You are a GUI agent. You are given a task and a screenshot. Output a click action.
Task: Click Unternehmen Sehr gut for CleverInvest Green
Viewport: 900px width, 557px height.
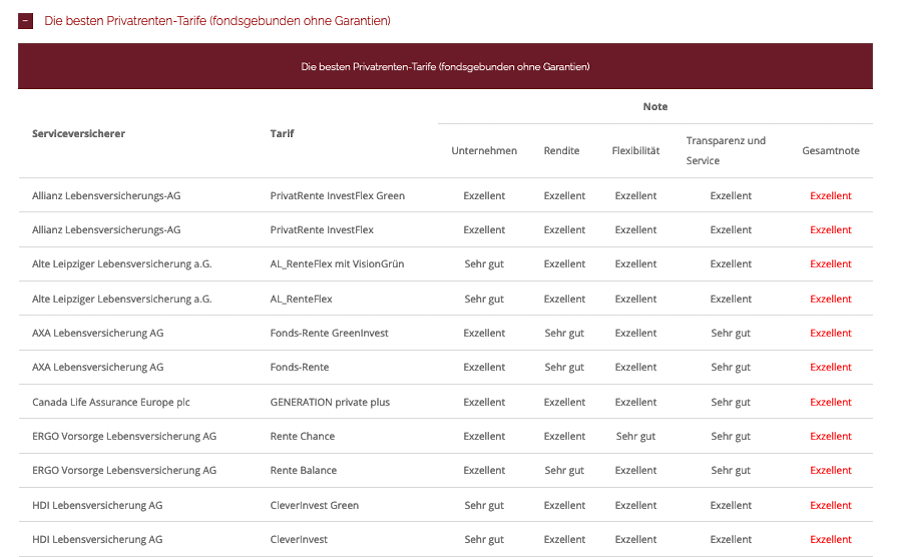coord(484,505)
